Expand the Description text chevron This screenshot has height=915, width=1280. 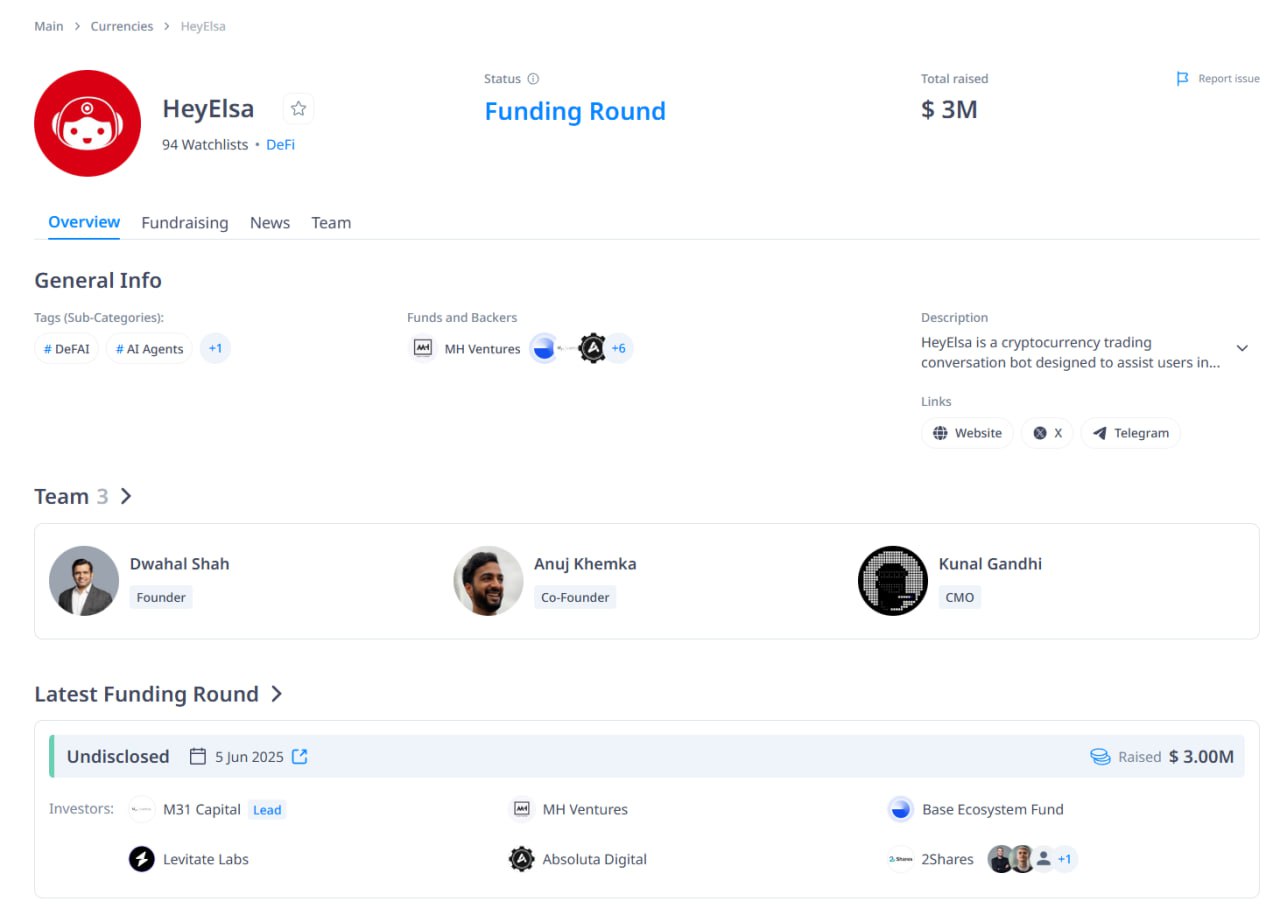click(1242, 348)
